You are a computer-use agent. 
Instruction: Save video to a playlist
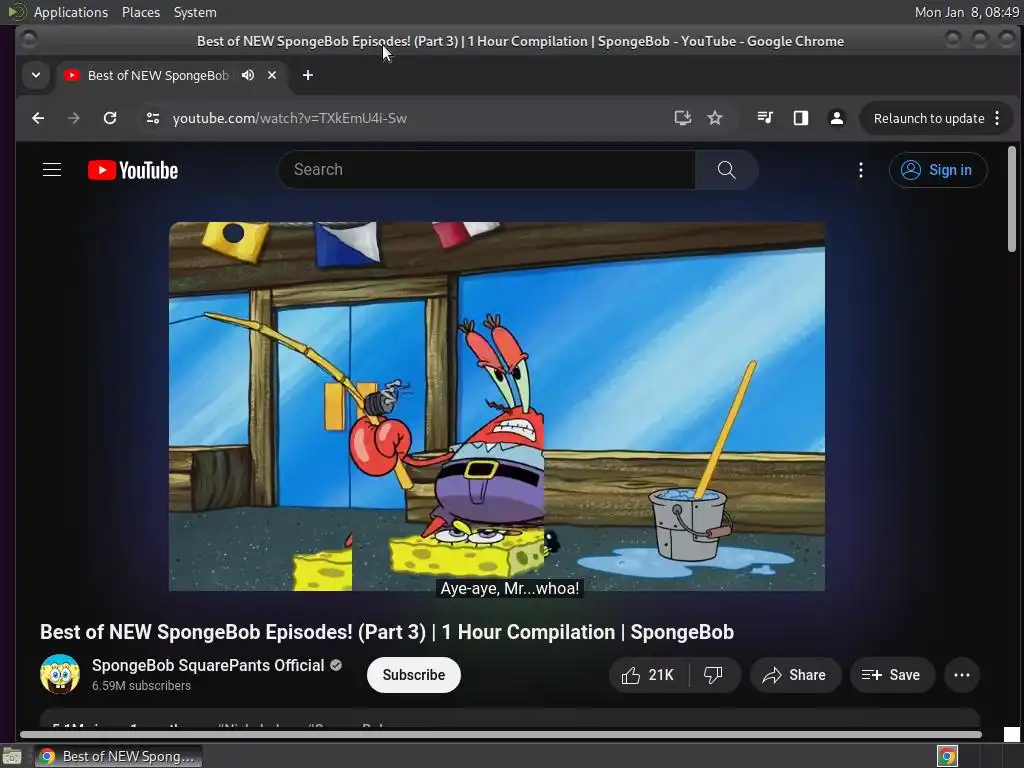point(891,675)
